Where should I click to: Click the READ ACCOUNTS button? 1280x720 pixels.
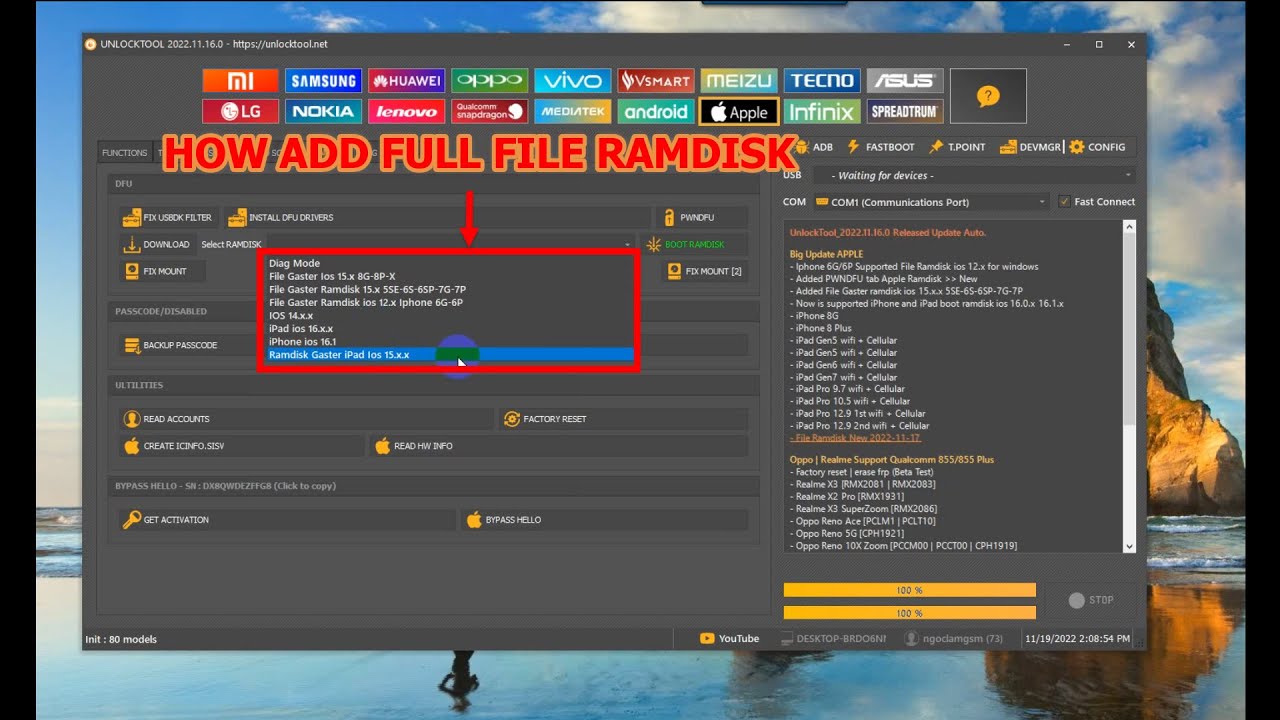[x=305, y=419]
